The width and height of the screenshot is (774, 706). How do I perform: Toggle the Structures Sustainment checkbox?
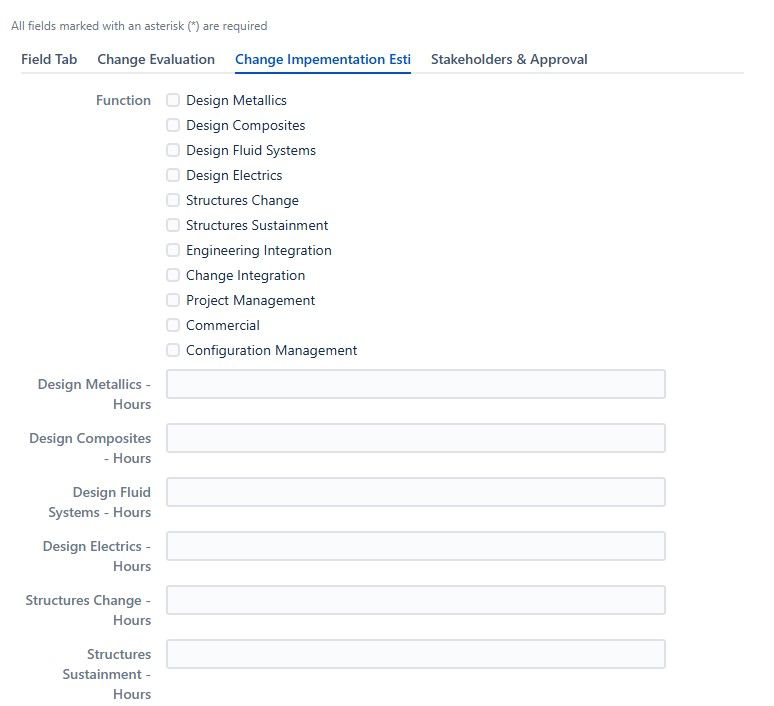tap(173, 225)
